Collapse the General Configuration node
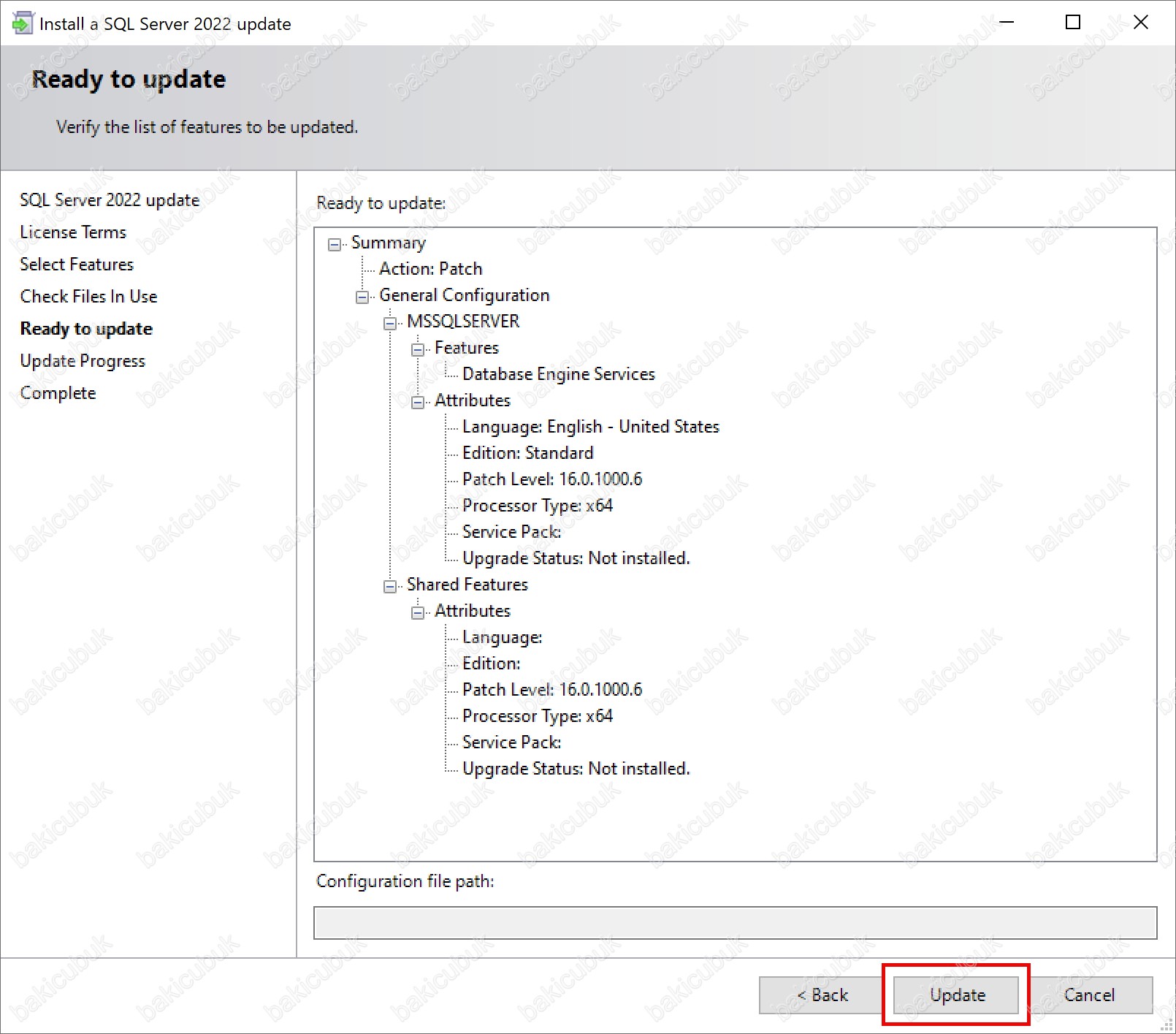Image resolution: width=1176 pixels, height=1034 pixels. pos(362,297)
